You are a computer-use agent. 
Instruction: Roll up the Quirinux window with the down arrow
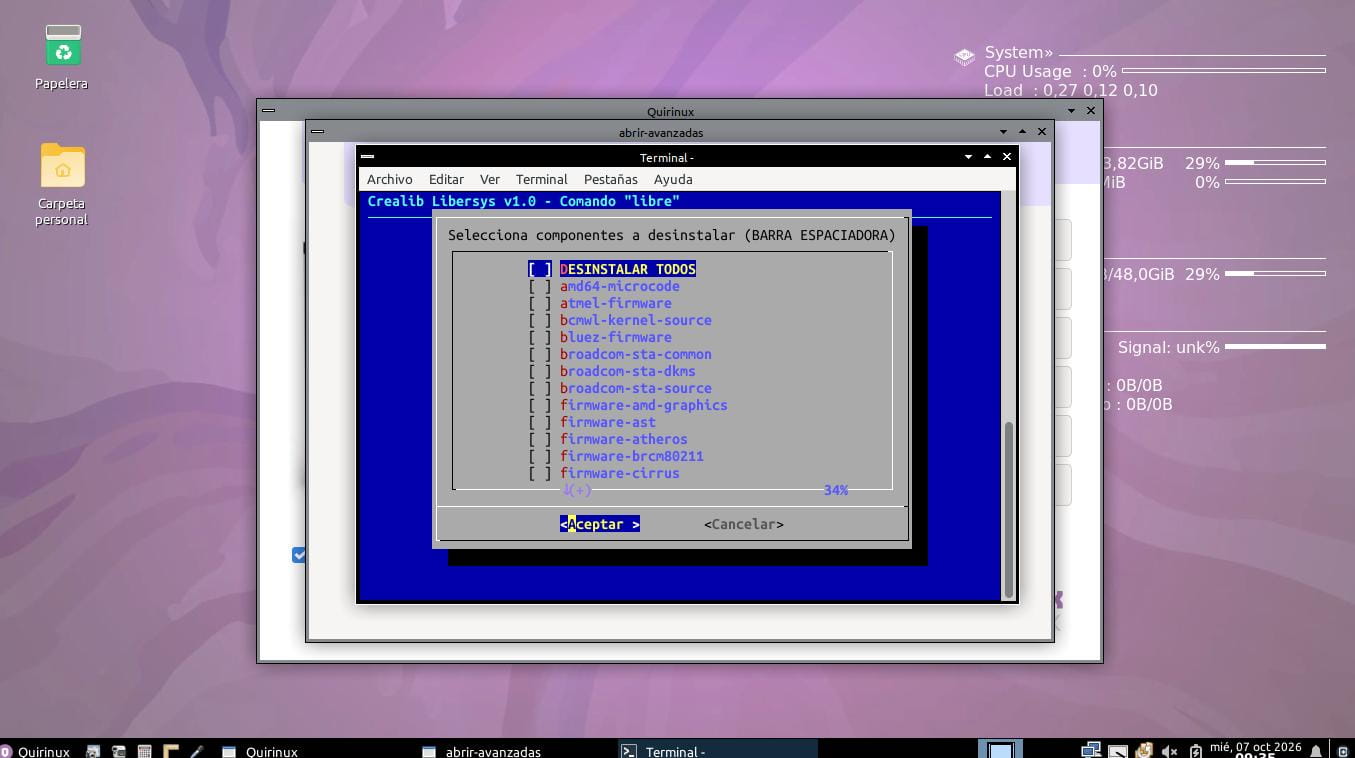click(1071, 111)
